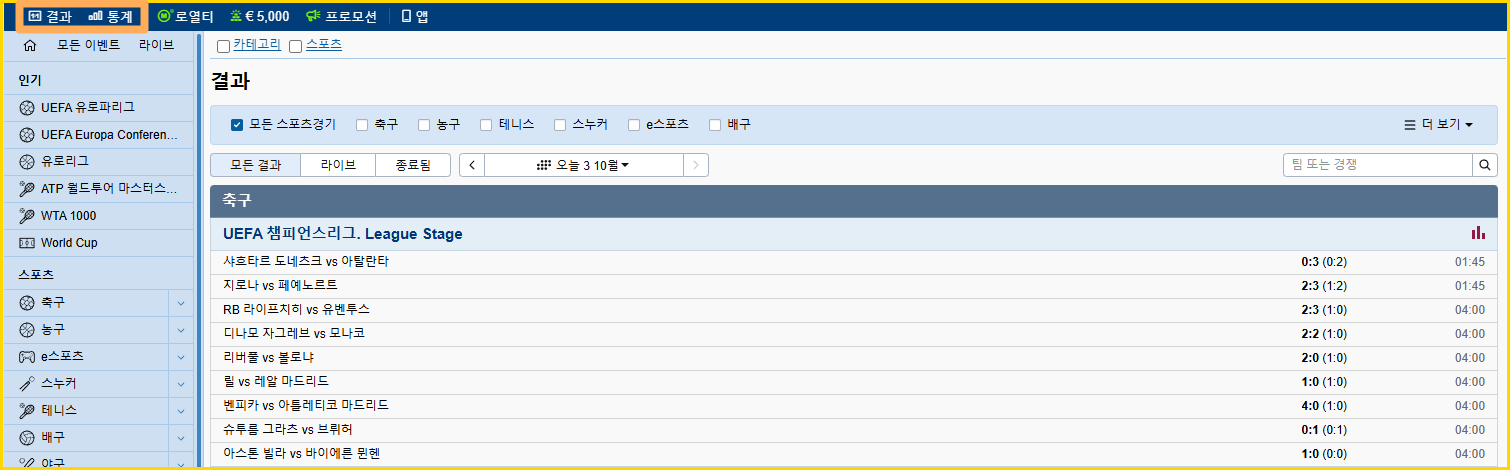Click soccer ball icon beside 축구 sport
Screen dimensions: 1510x470
pyautogui.click(x=27, y=302)
